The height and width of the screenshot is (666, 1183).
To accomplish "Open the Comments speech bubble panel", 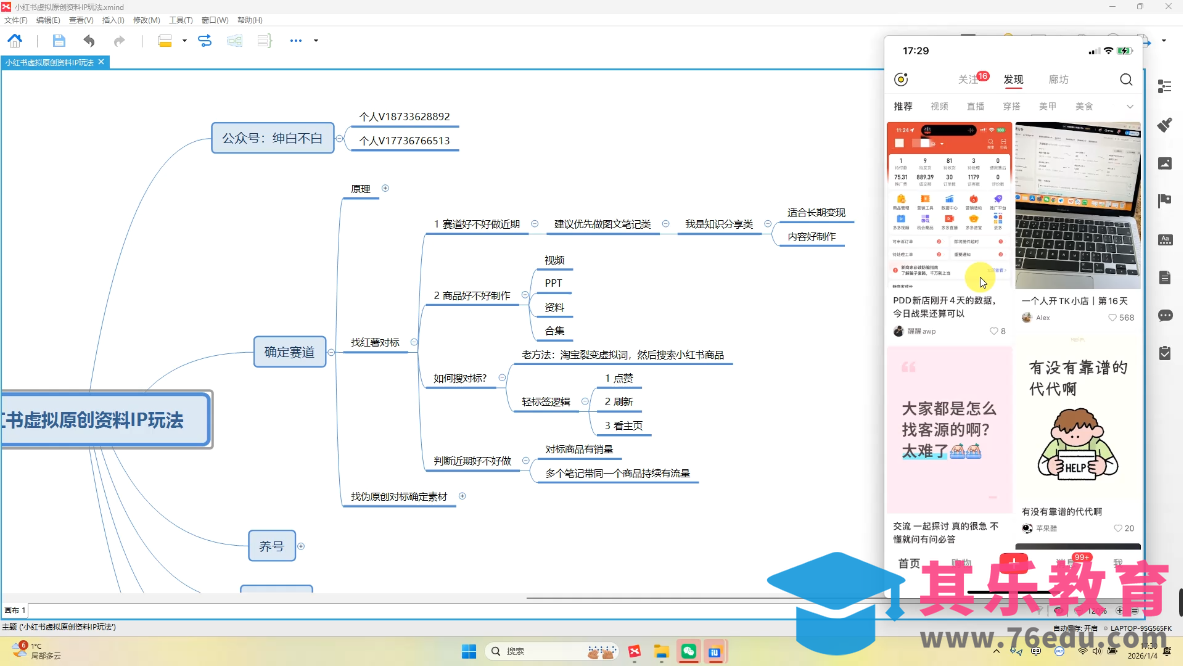I will tap(1164, 315).
